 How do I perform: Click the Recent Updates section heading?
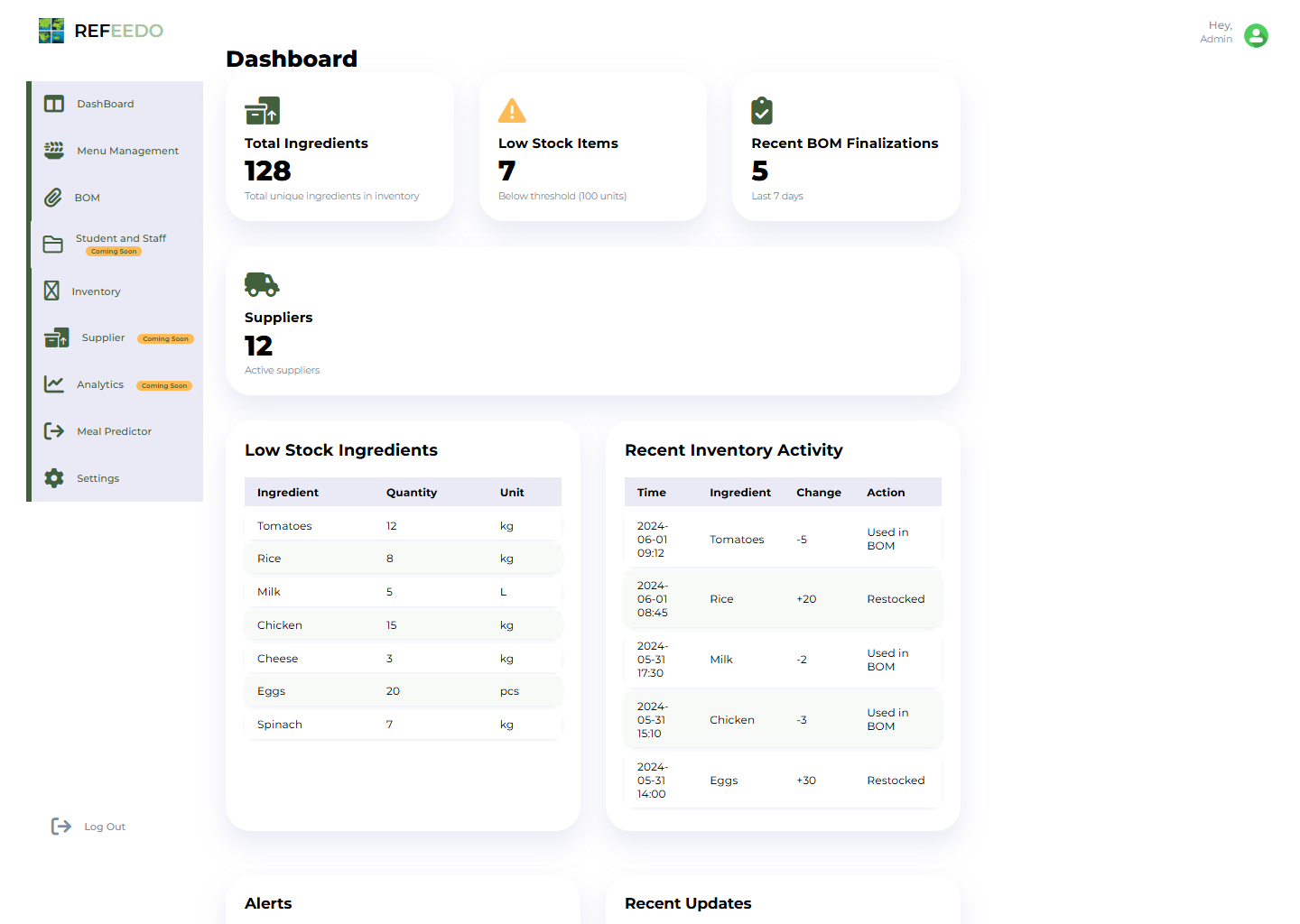click(x=688, y=903)
